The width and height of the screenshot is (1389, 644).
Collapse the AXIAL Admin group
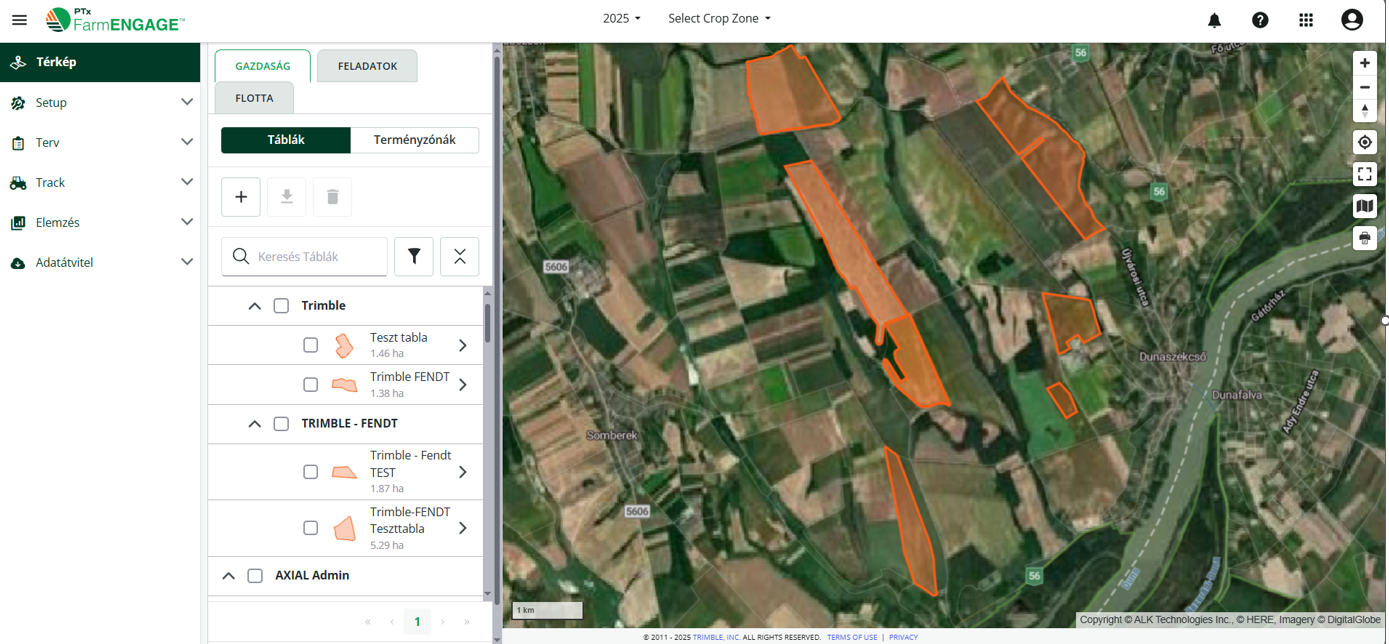(229, 576)
